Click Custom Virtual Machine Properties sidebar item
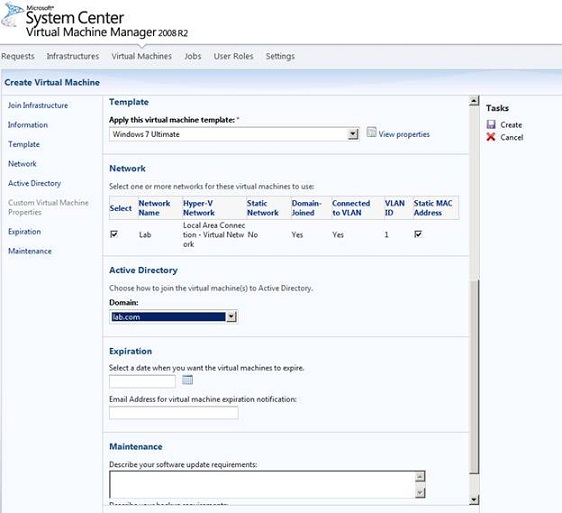562x513 pixels. coord(48,207)
